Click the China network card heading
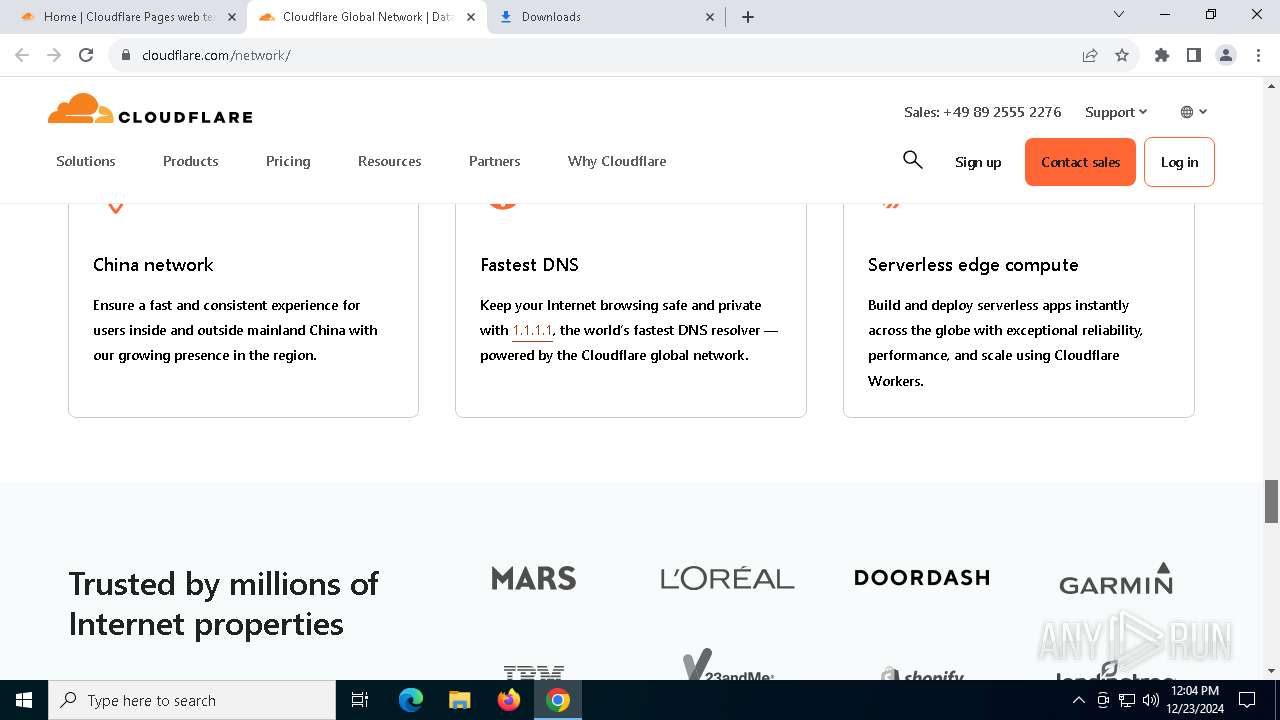This screenshot has width=1280, height=720. pos(153,265)
